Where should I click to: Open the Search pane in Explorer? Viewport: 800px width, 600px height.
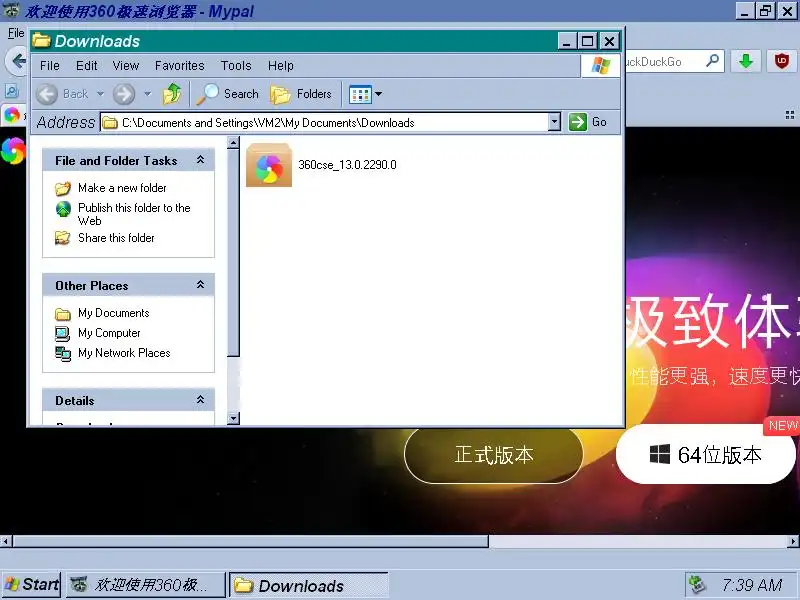(x=228, y=94)
